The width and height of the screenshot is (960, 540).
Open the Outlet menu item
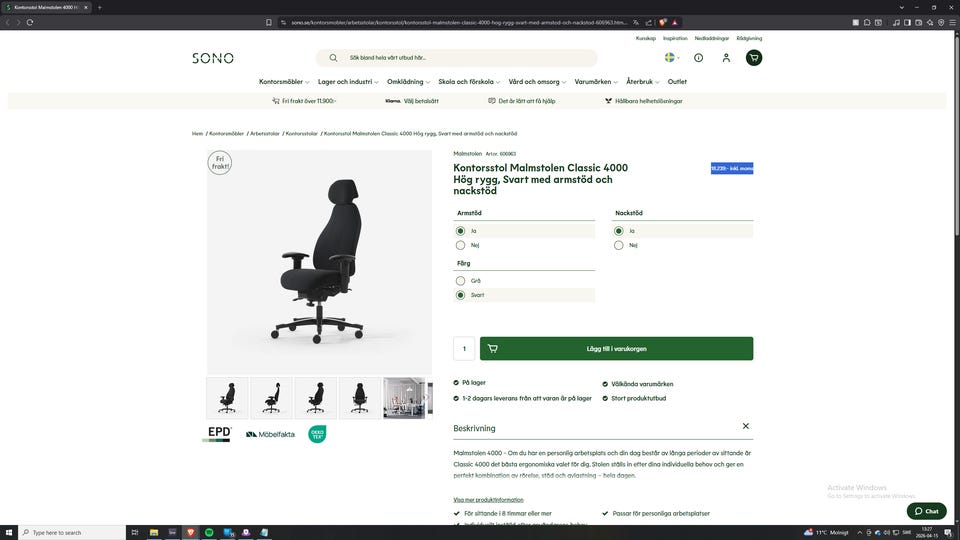677,81
